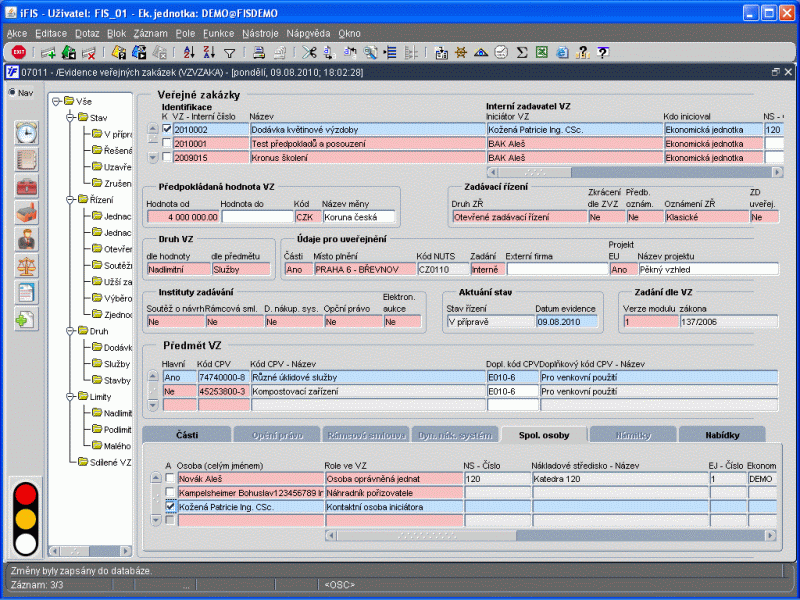Click the ship wheel toolbar icon
Screen dimensions: 800x600
pos(461,52)
